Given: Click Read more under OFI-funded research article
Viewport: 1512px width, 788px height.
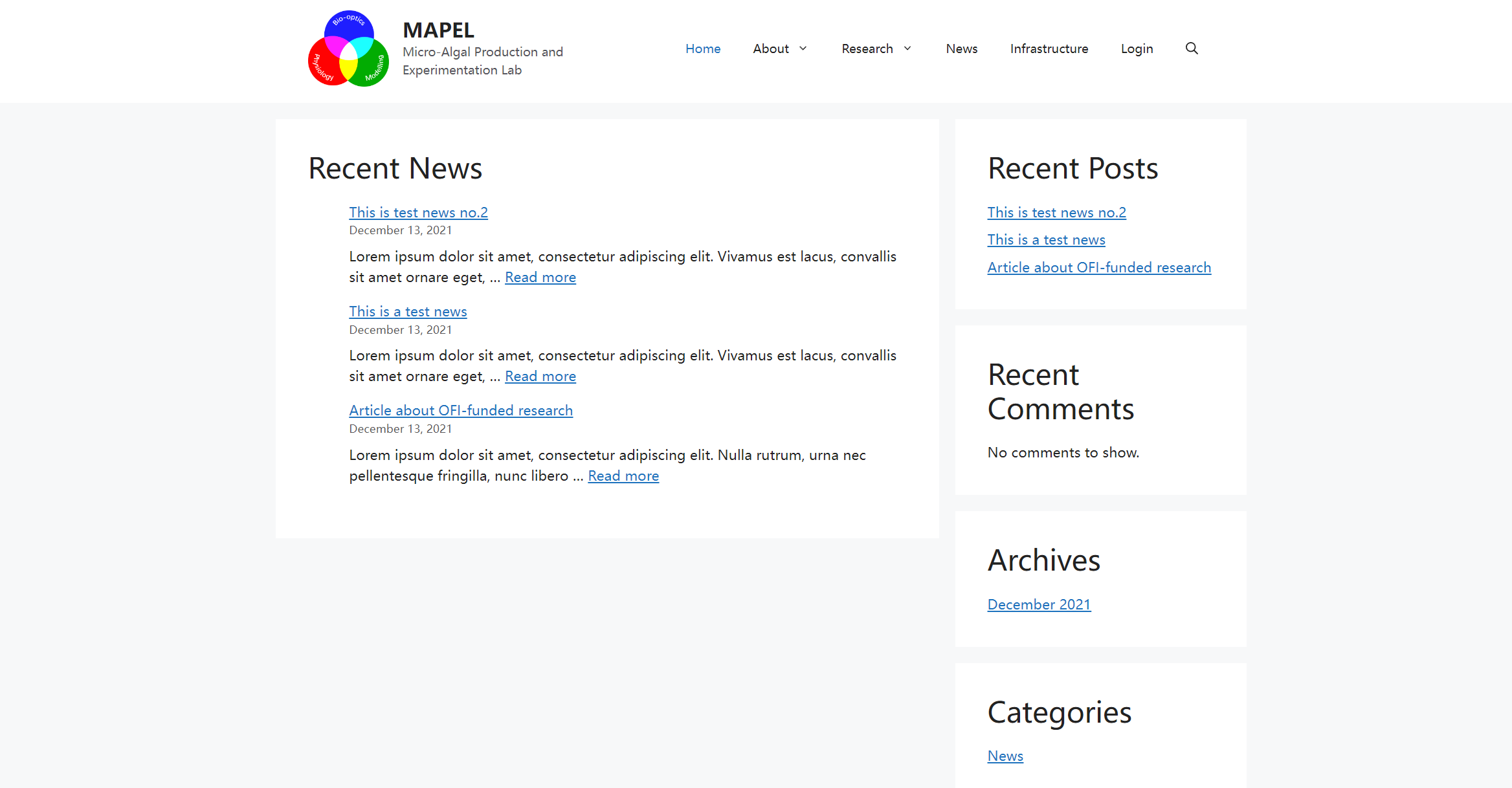Looking at the screenshot, I should click(623, 476).
